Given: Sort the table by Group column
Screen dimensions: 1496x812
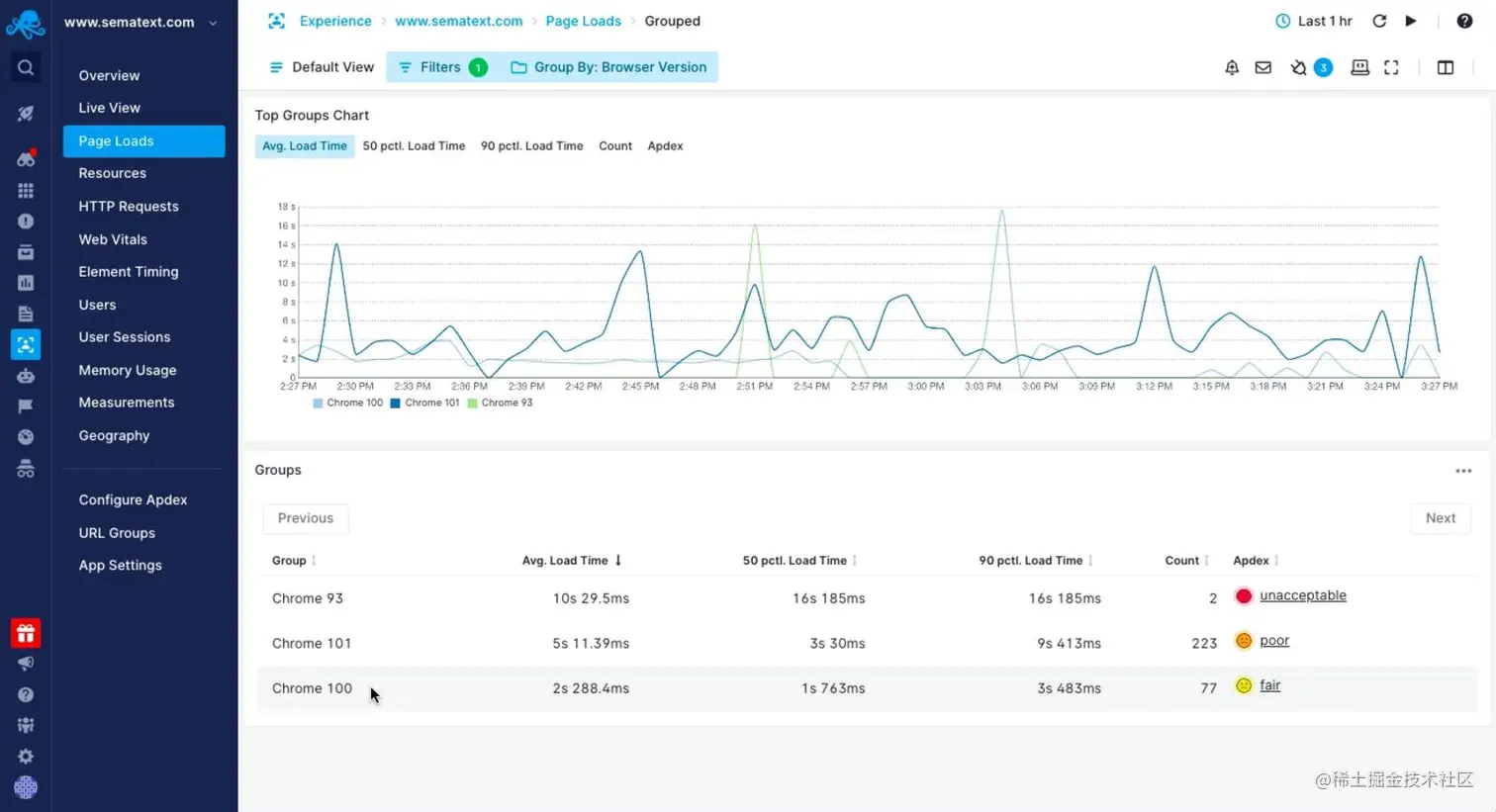Looking at the screenshot, I should 294,561.
